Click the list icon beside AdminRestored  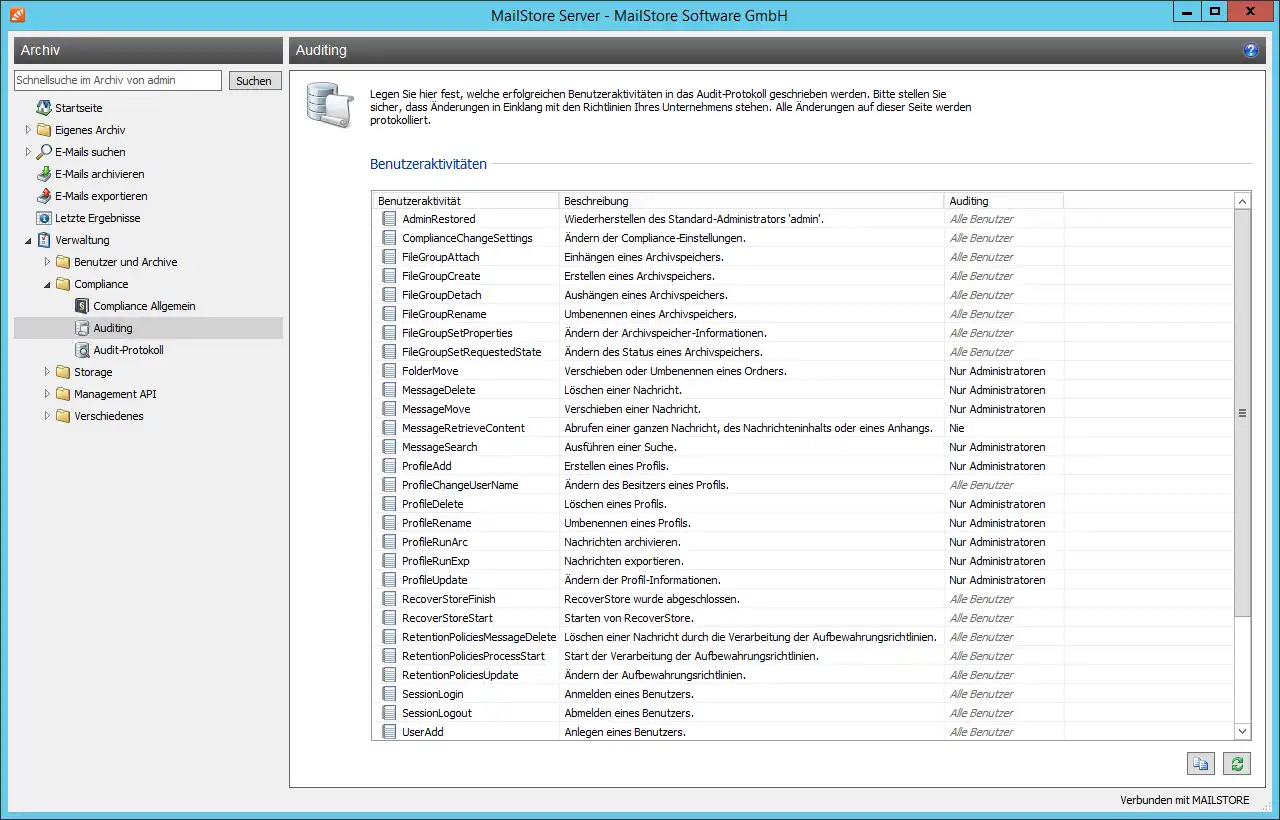[x=389, y=219]
